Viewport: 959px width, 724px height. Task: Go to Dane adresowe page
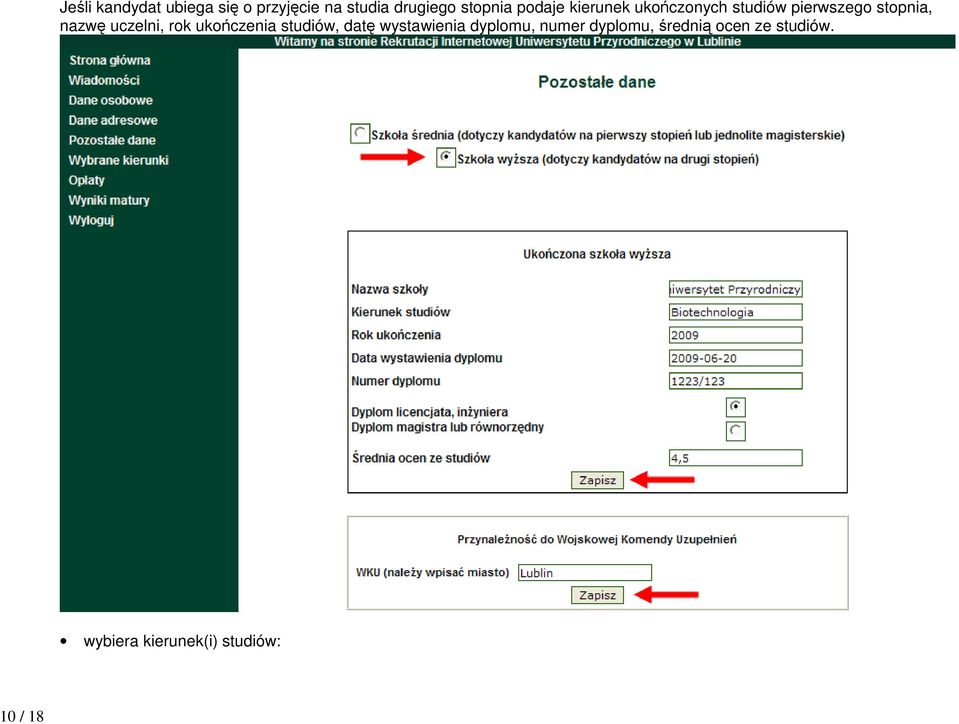tap(113, 120)
